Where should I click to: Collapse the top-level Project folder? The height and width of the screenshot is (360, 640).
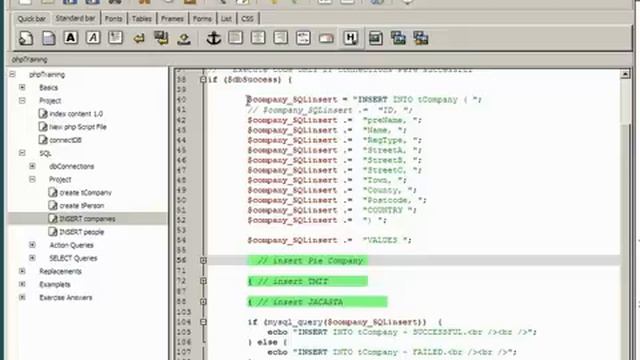point(22,100)
